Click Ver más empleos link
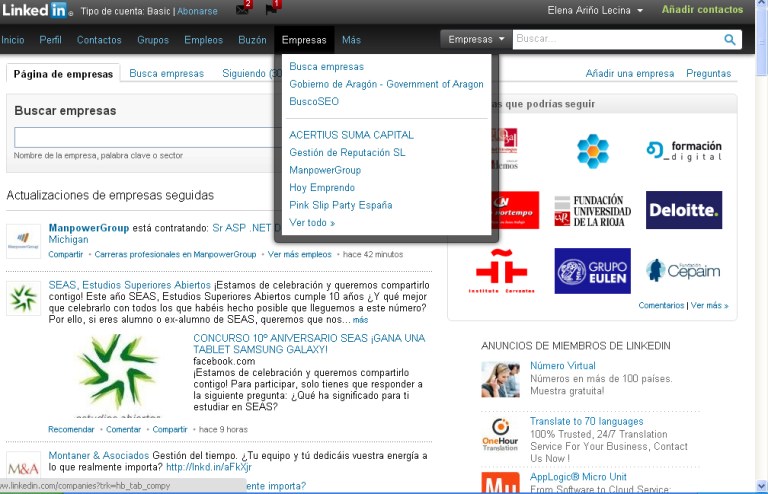 coord(300,255)
